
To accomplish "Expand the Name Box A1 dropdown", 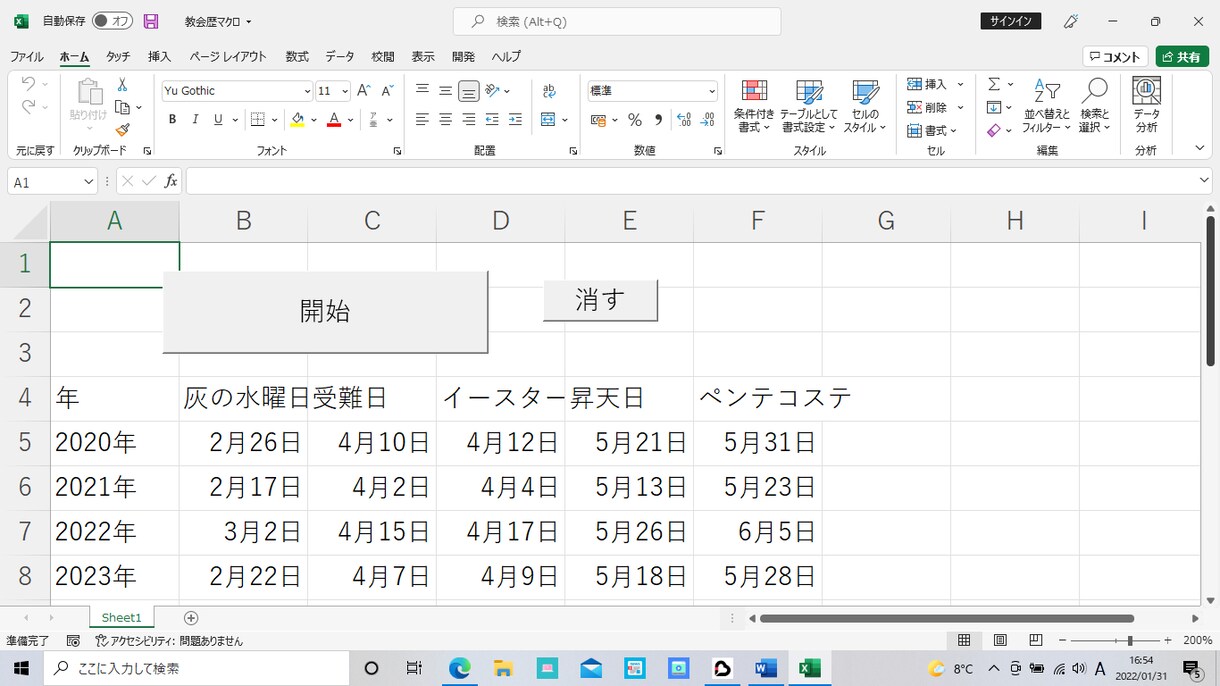I will pyautogui.click(x=88, y=182).
